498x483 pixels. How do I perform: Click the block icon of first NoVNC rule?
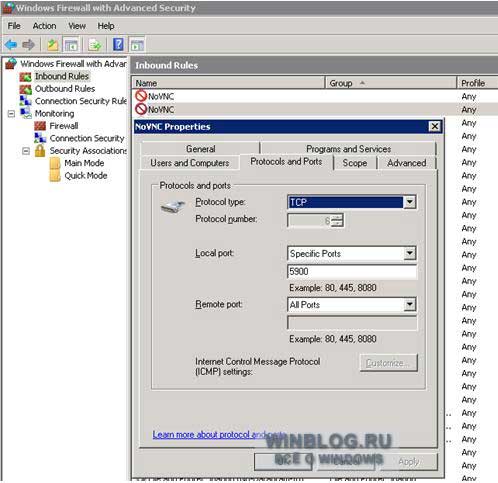(x=141, y=96)
